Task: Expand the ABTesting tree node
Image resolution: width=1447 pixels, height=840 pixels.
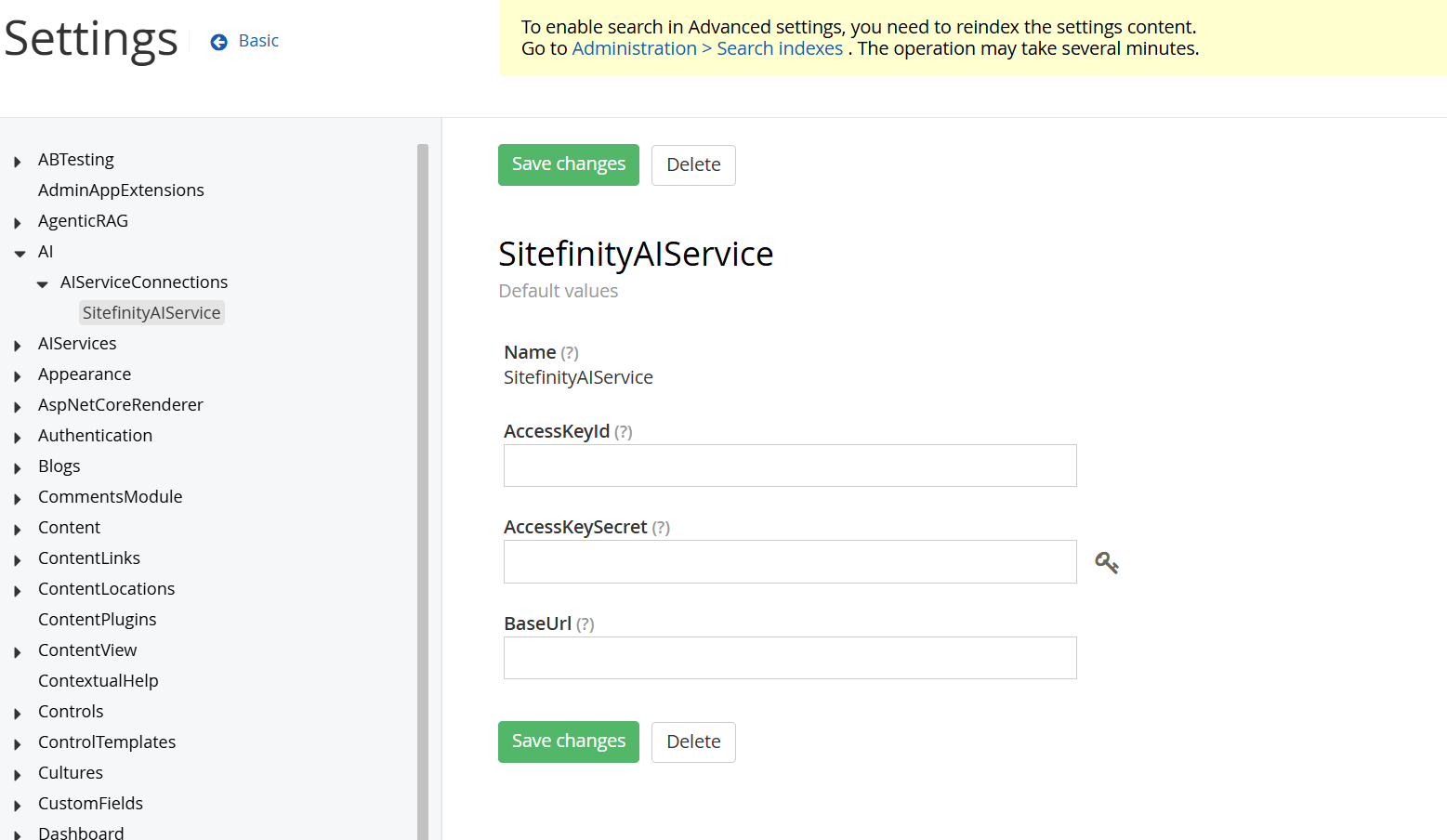Action: tap(18, 162)
